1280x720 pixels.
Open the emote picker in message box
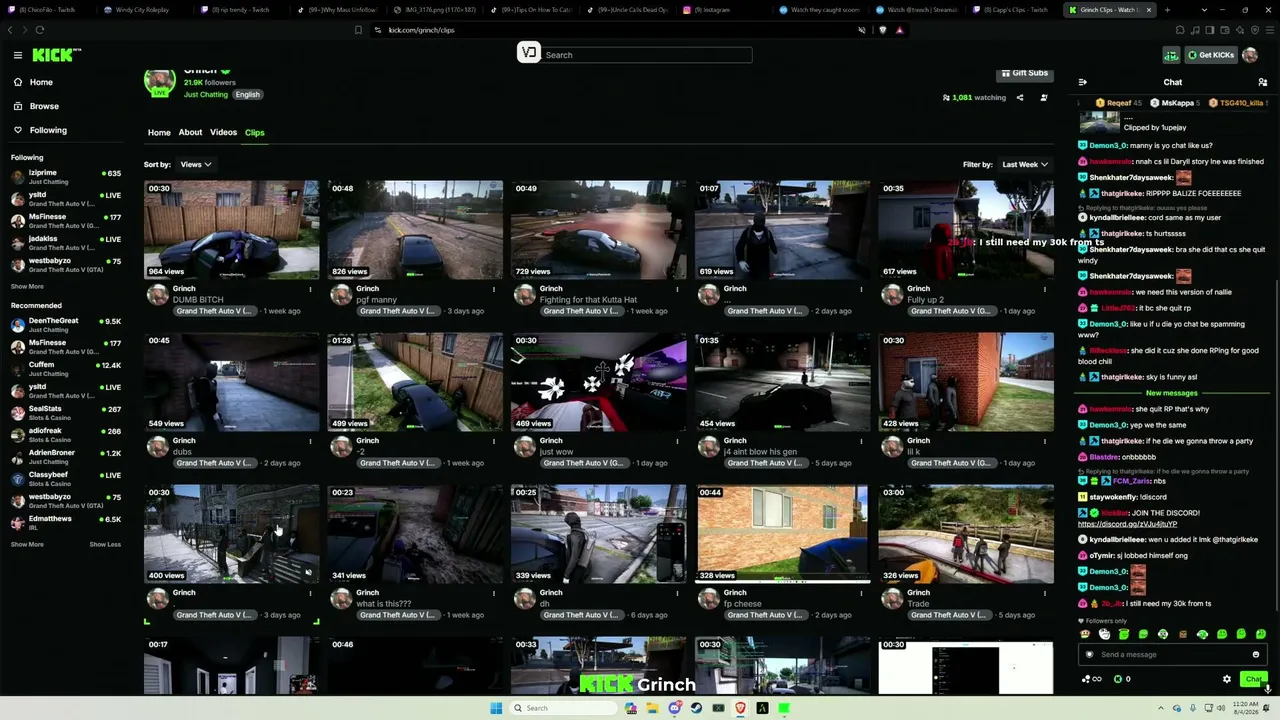click(x=1256, y=655)
